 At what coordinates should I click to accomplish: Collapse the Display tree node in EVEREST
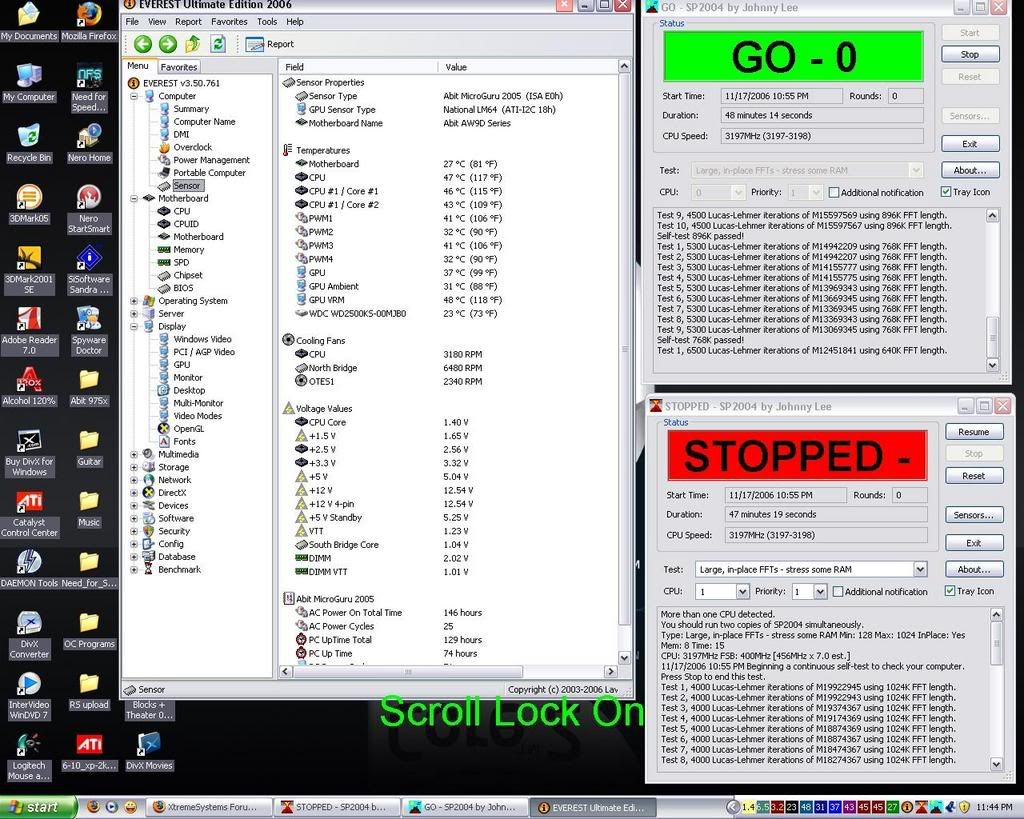pyautogui.click(x=134, y=327)
